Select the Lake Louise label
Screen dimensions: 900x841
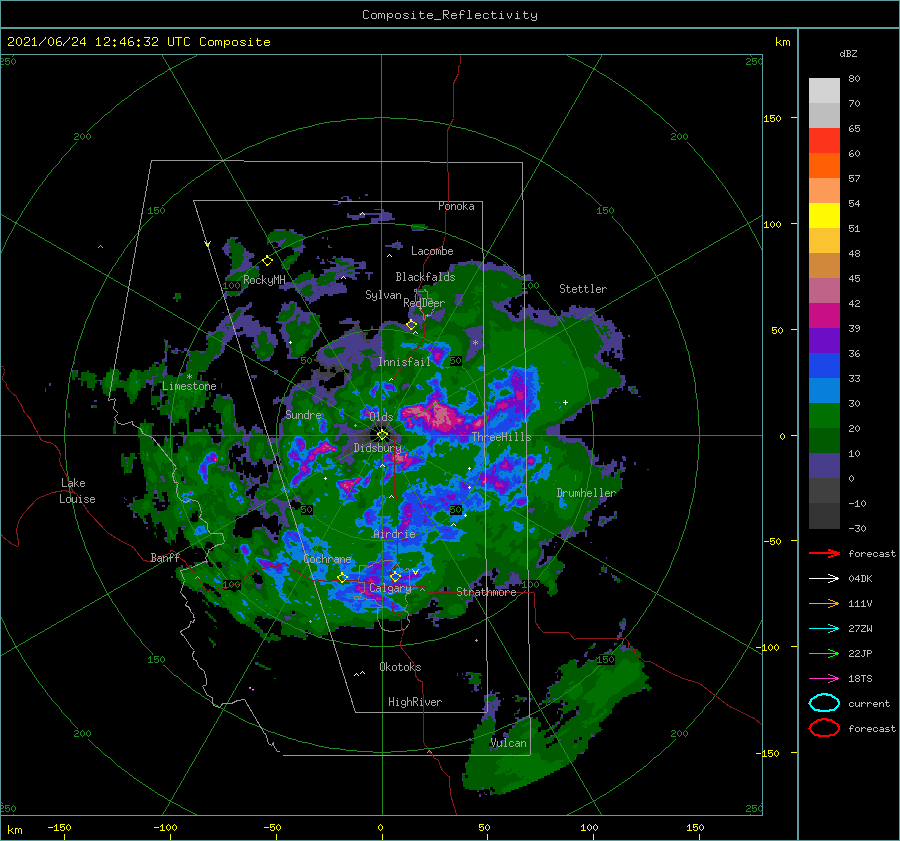coord(77,491)
